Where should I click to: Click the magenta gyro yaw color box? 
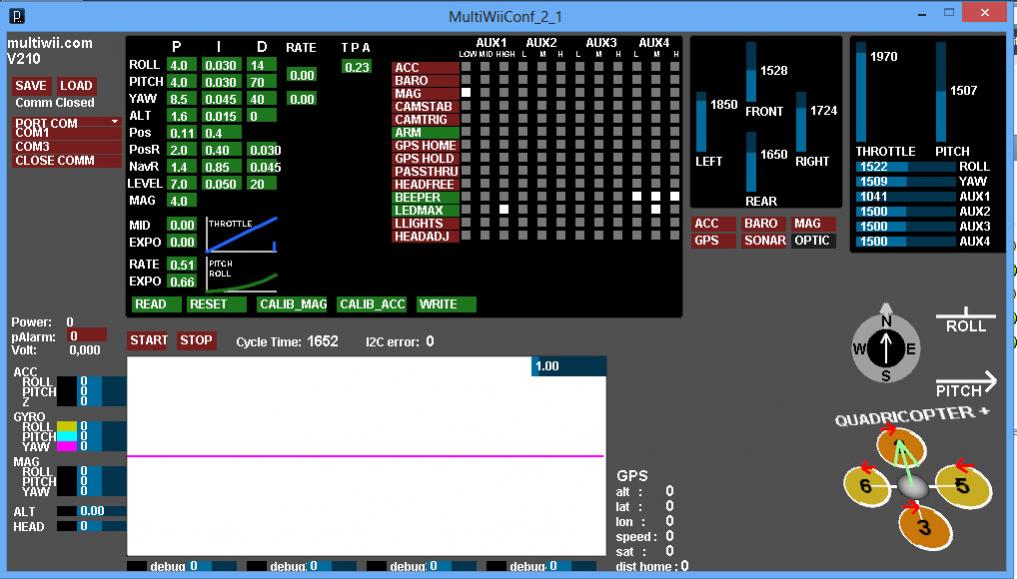[x=67, y=446]
